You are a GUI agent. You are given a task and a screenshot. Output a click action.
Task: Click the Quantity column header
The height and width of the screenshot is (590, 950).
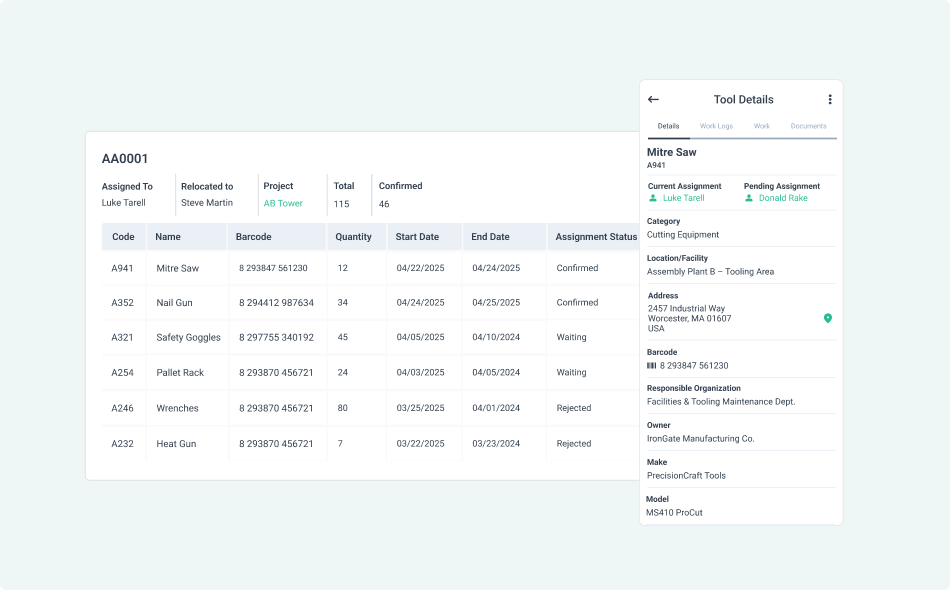pyautogui.click(x=354, y=237)
